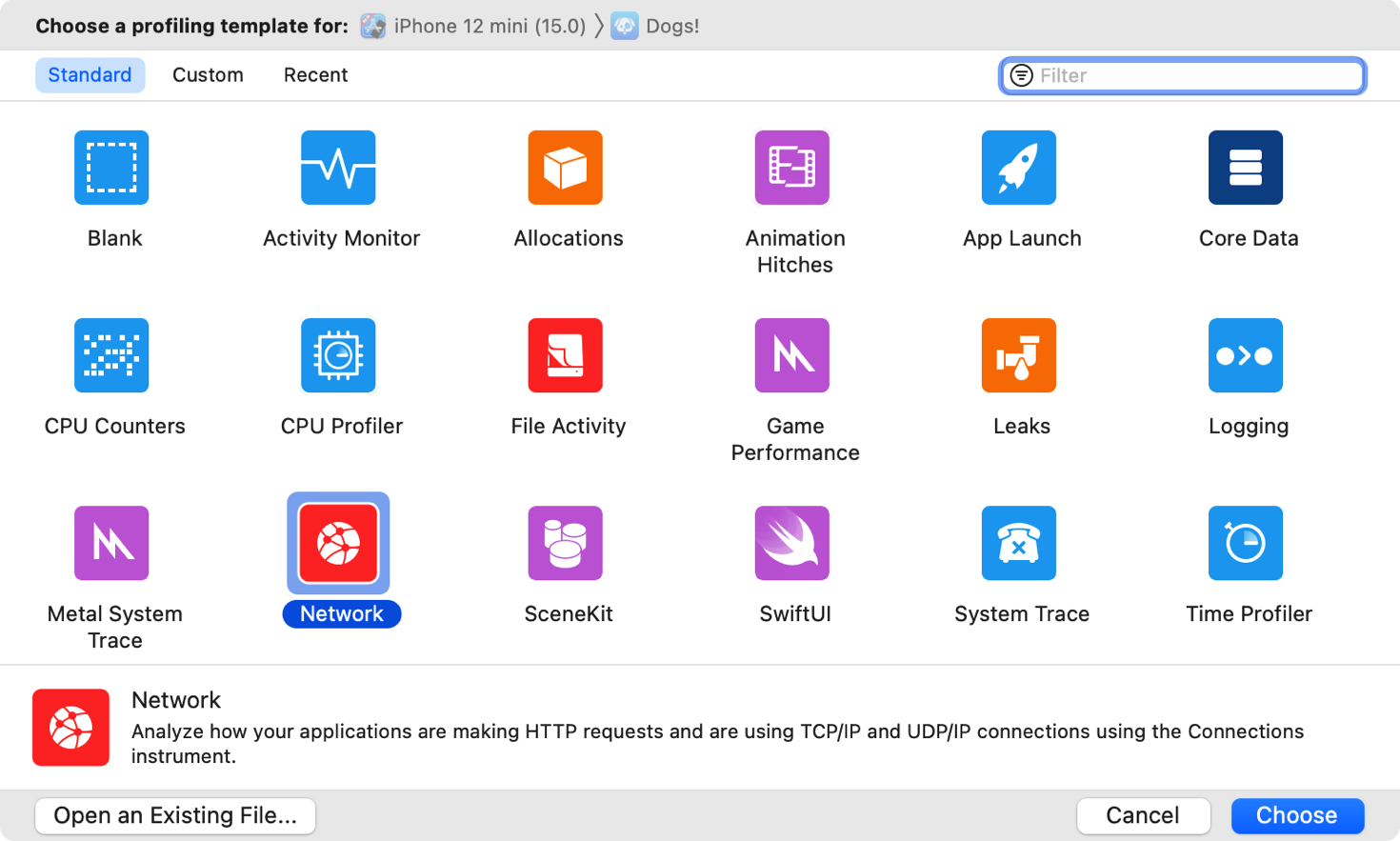This screenshot has width=1400, height=841.
Task: Click the Game Performance label text
Action: pos(795,439)
